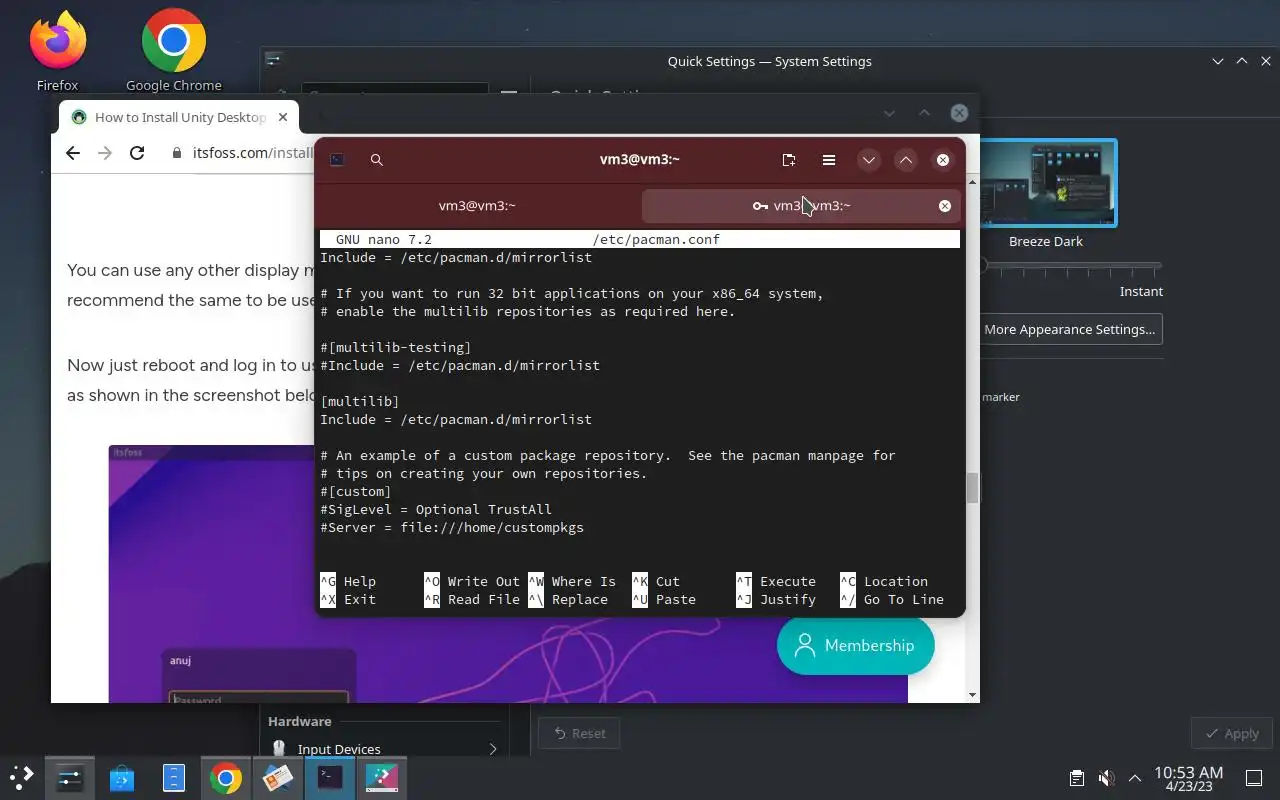This screenshot has height=800, width=1280.
Task: Click the password field in the Unity screenshot
Action: [x=258, y=697]
